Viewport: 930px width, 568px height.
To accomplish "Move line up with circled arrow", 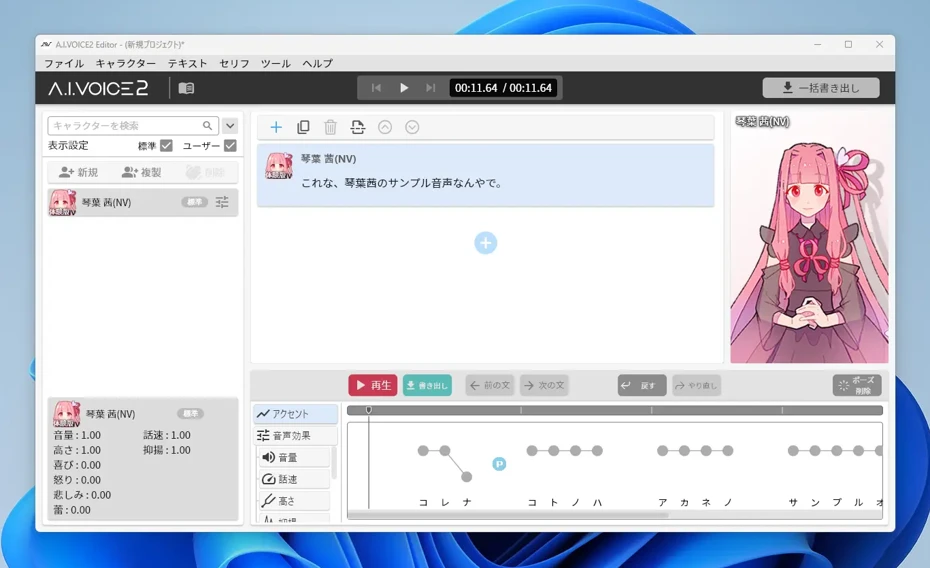I will [x=385, y=127].
